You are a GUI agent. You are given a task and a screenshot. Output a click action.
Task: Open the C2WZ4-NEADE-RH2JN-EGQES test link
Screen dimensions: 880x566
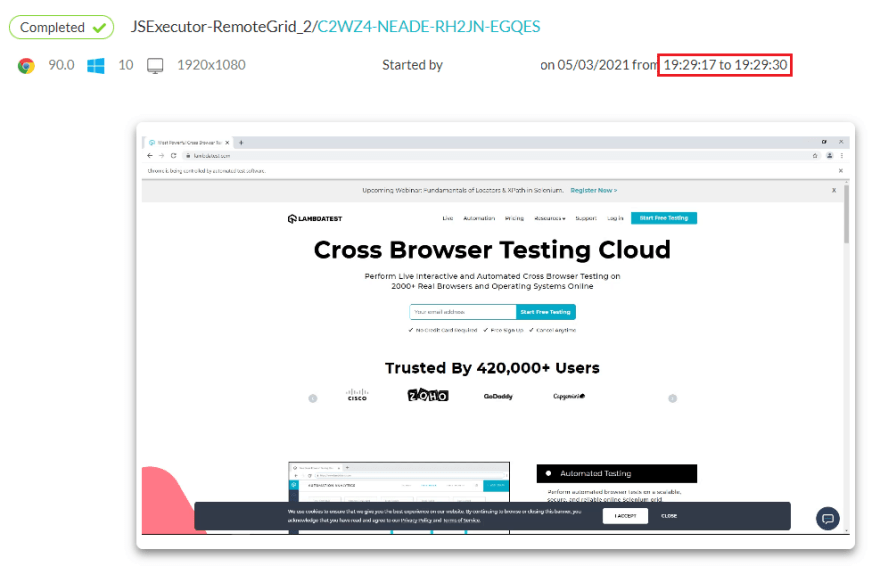tap(429, 26)
